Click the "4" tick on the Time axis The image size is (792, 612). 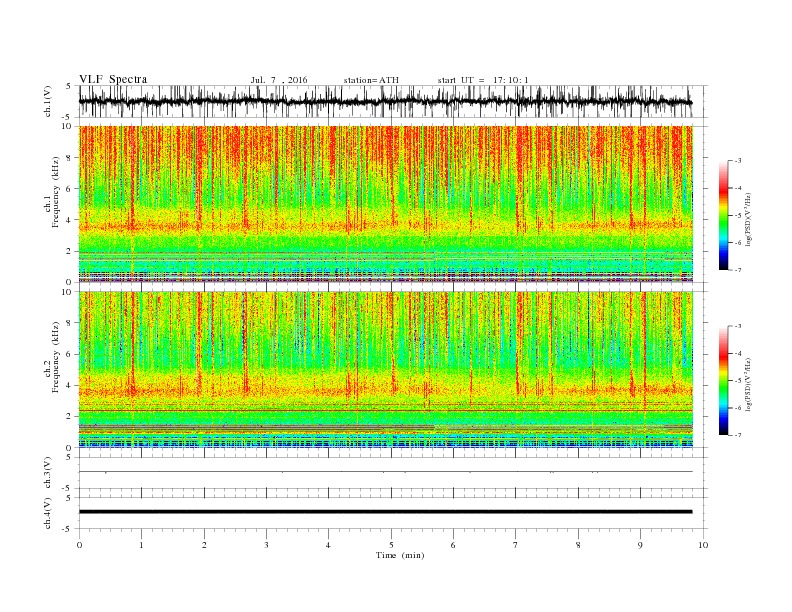tap(328, 545)
